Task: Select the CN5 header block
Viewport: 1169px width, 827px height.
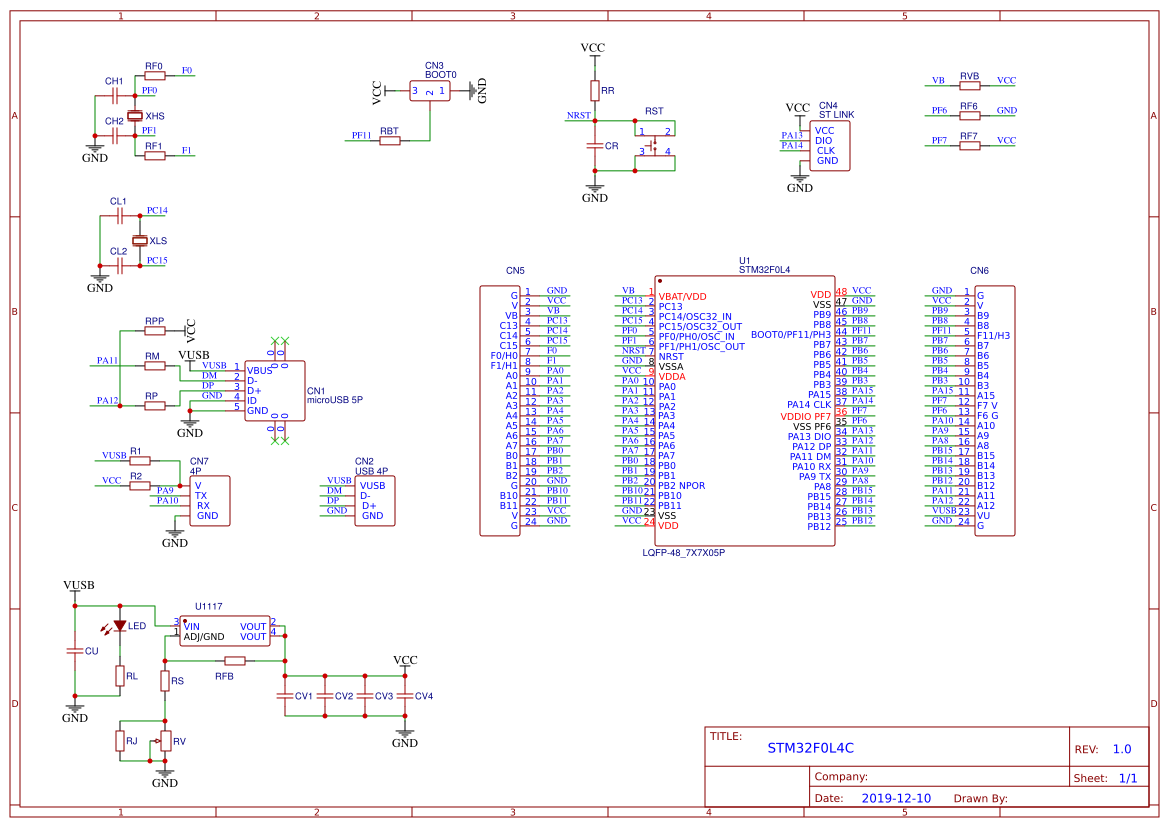Action: coord(500,410)
